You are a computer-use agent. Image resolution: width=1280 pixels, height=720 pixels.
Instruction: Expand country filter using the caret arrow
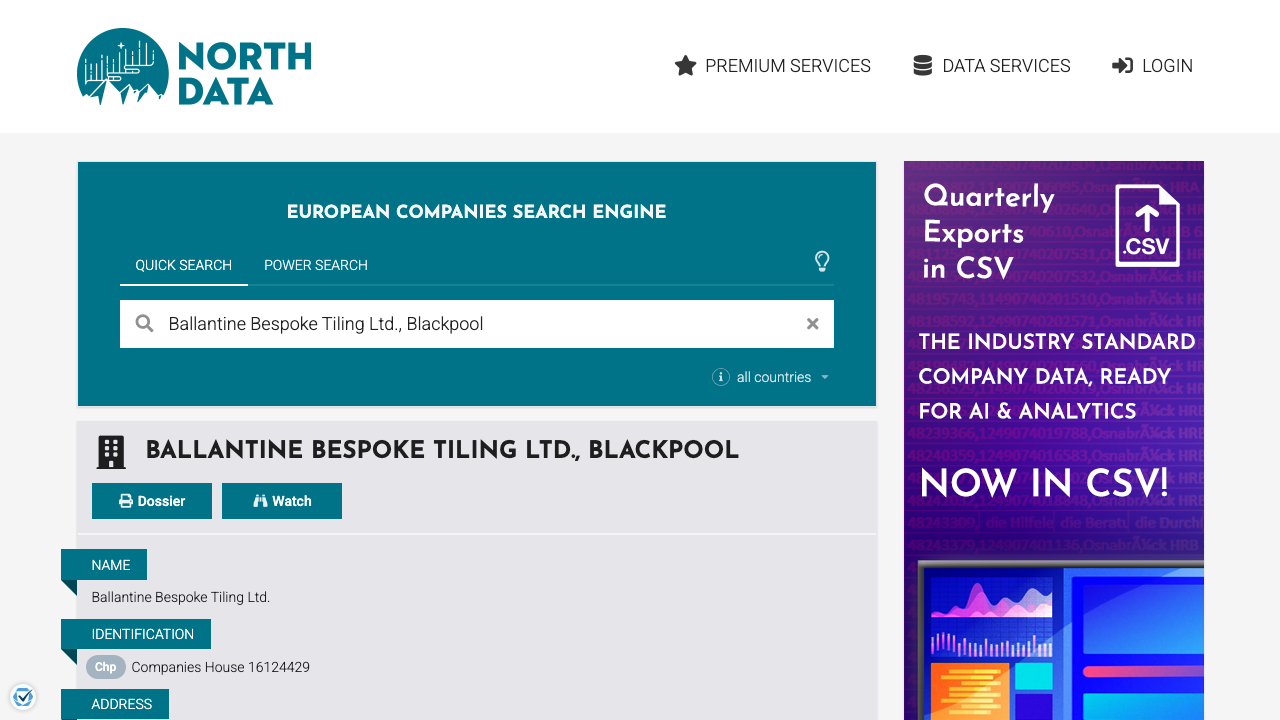pyautogui.click(x=825, y=377)
